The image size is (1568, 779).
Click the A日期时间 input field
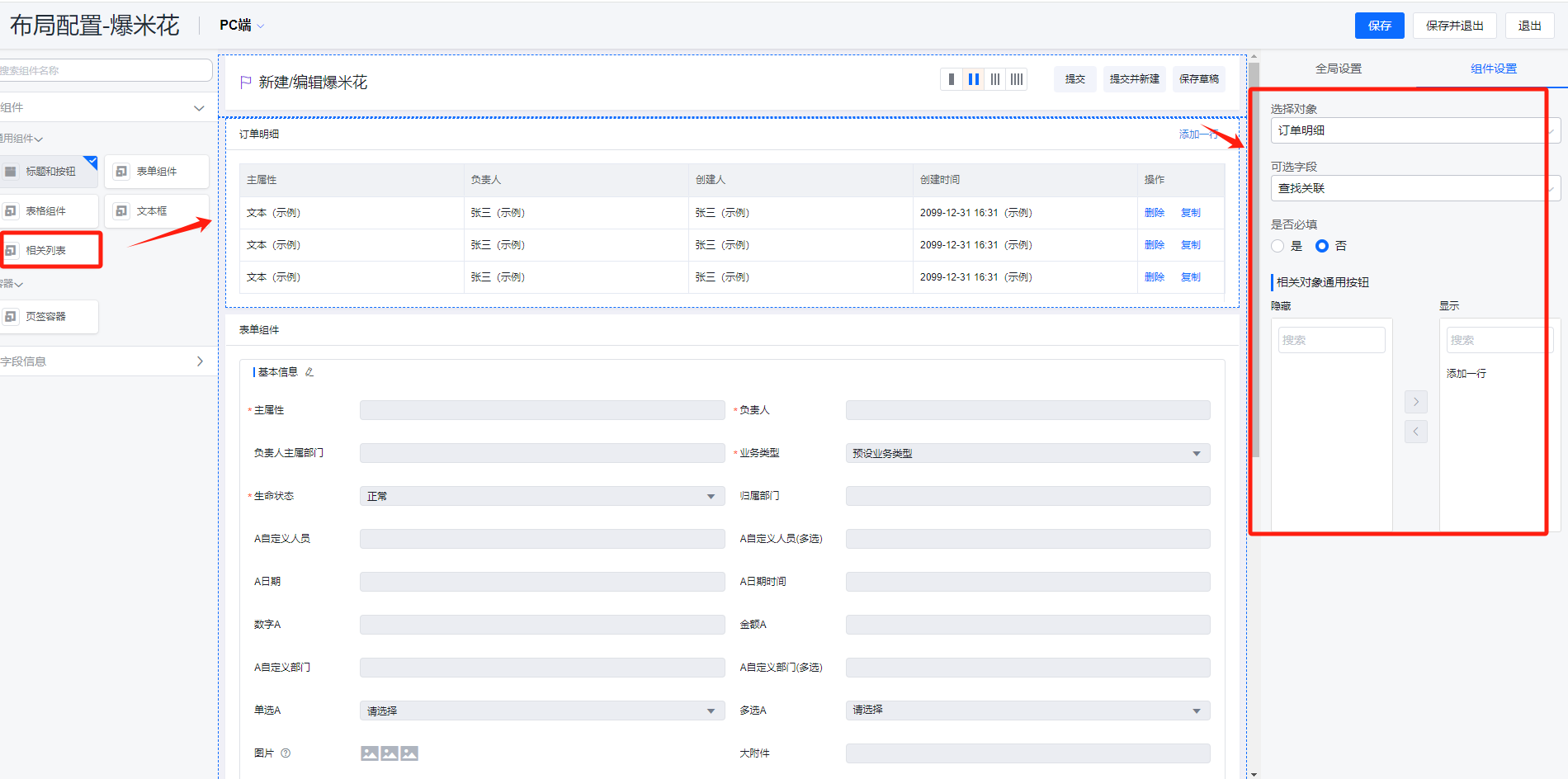click(x=1027, y=582)
